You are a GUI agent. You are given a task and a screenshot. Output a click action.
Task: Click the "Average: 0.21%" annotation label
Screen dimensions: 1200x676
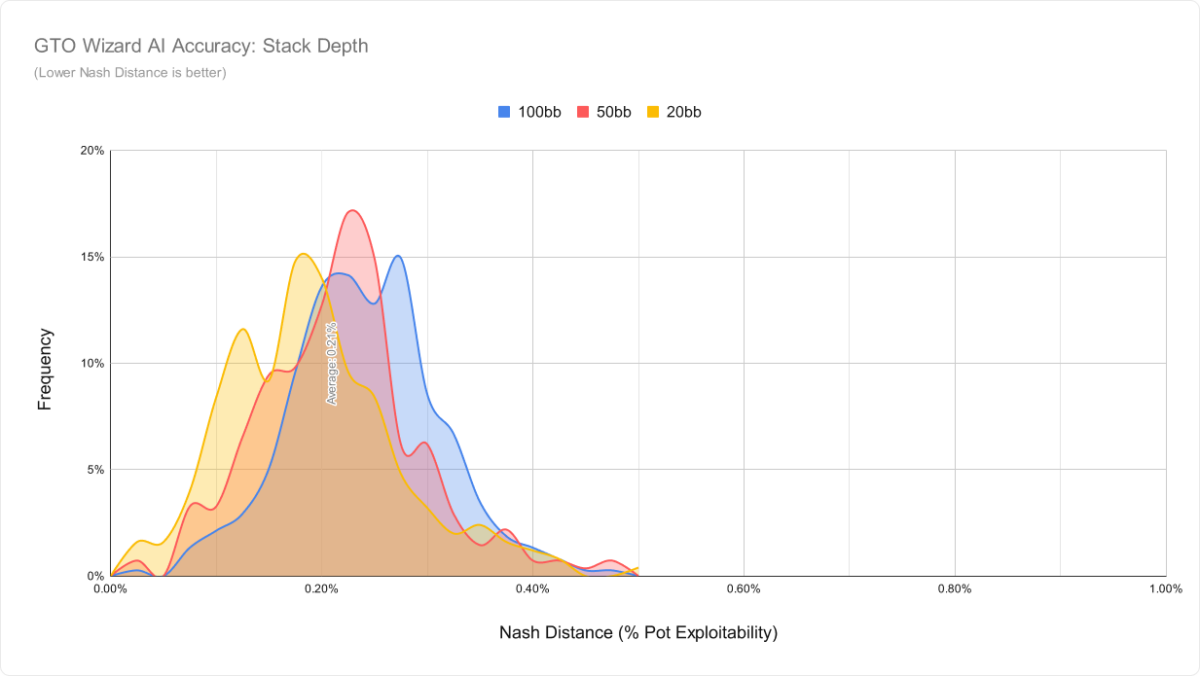click(x=332, y=363)
